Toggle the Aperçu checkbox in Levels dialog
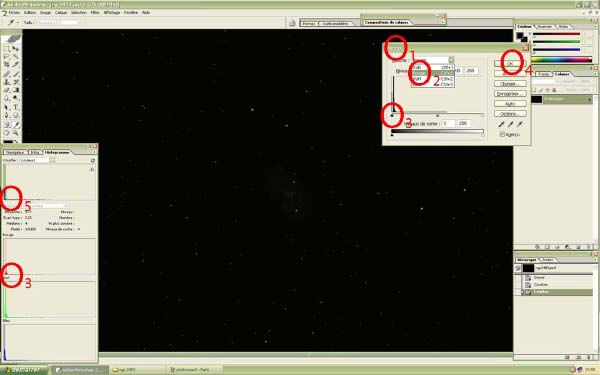Screen dimensions: 600x375 [x=502, y=134]
